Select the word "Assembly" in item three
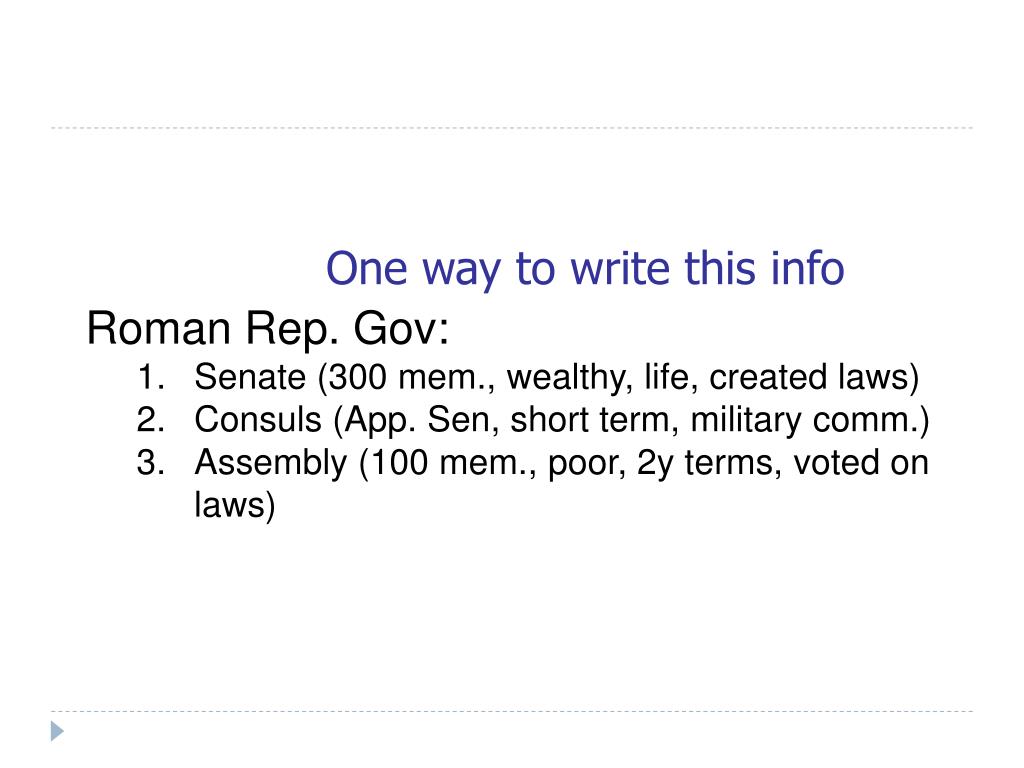Screen dimensions: 1024x768 [271, 463]
